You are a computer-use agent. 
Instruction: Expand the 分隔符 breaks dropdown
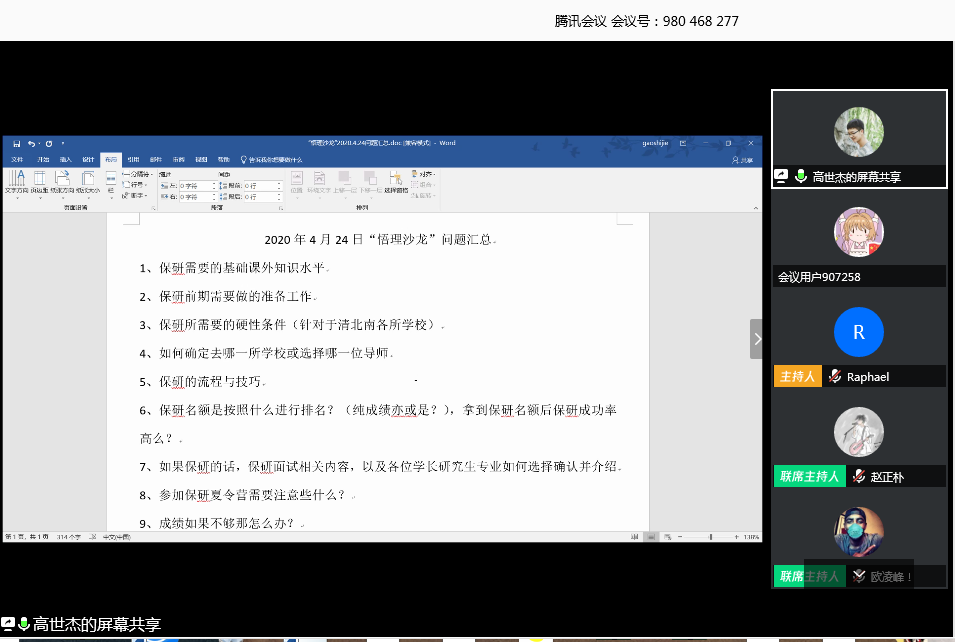click(137, 175)
